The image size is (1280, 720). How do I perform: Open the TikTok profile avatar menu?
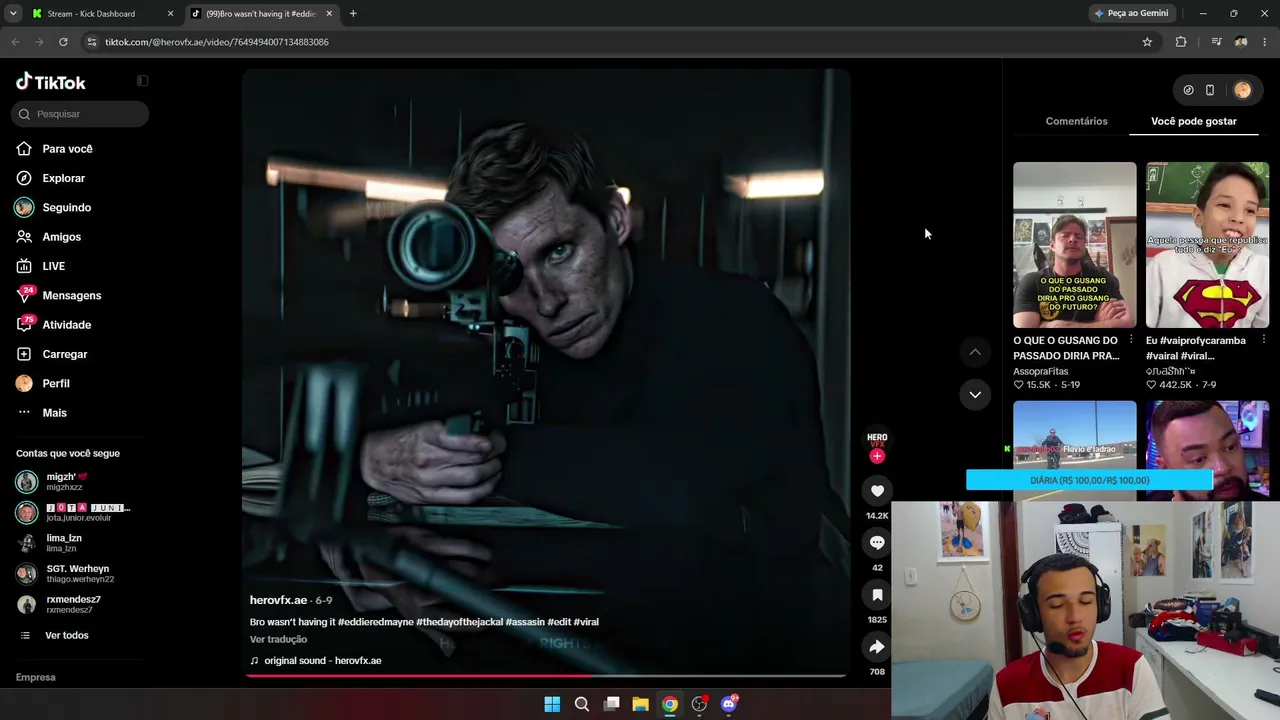coord(1242,90)
